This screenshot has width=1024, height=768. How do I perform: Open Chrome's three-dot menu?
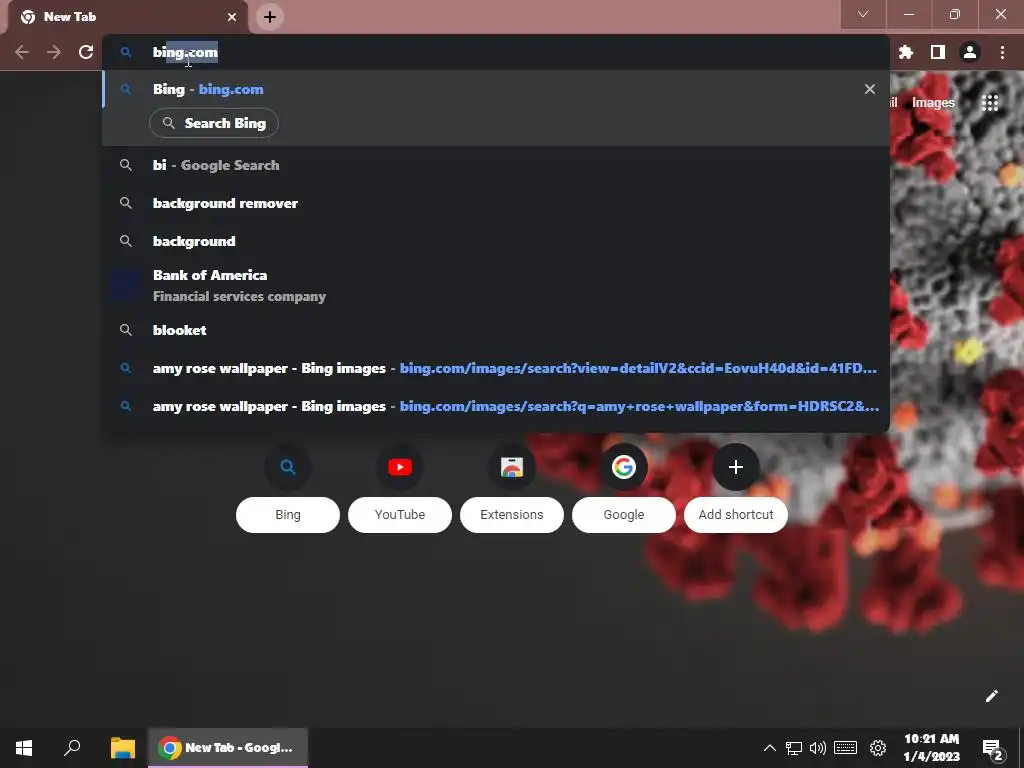(1002, 52)
